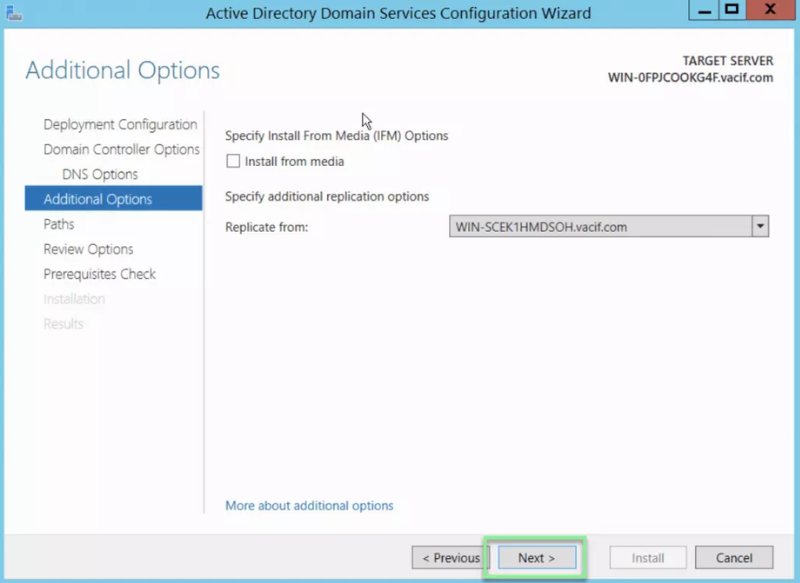Open the Domain Controller Options step

coord(120,149)
